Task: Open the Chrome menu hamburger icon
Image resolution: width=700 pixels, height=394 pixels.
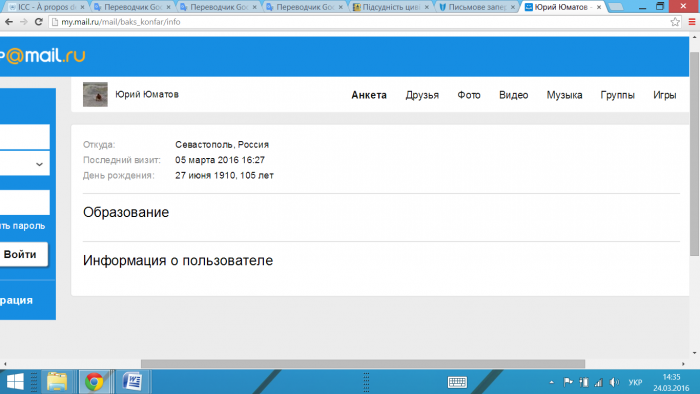Action: click(x=692, y=22)
